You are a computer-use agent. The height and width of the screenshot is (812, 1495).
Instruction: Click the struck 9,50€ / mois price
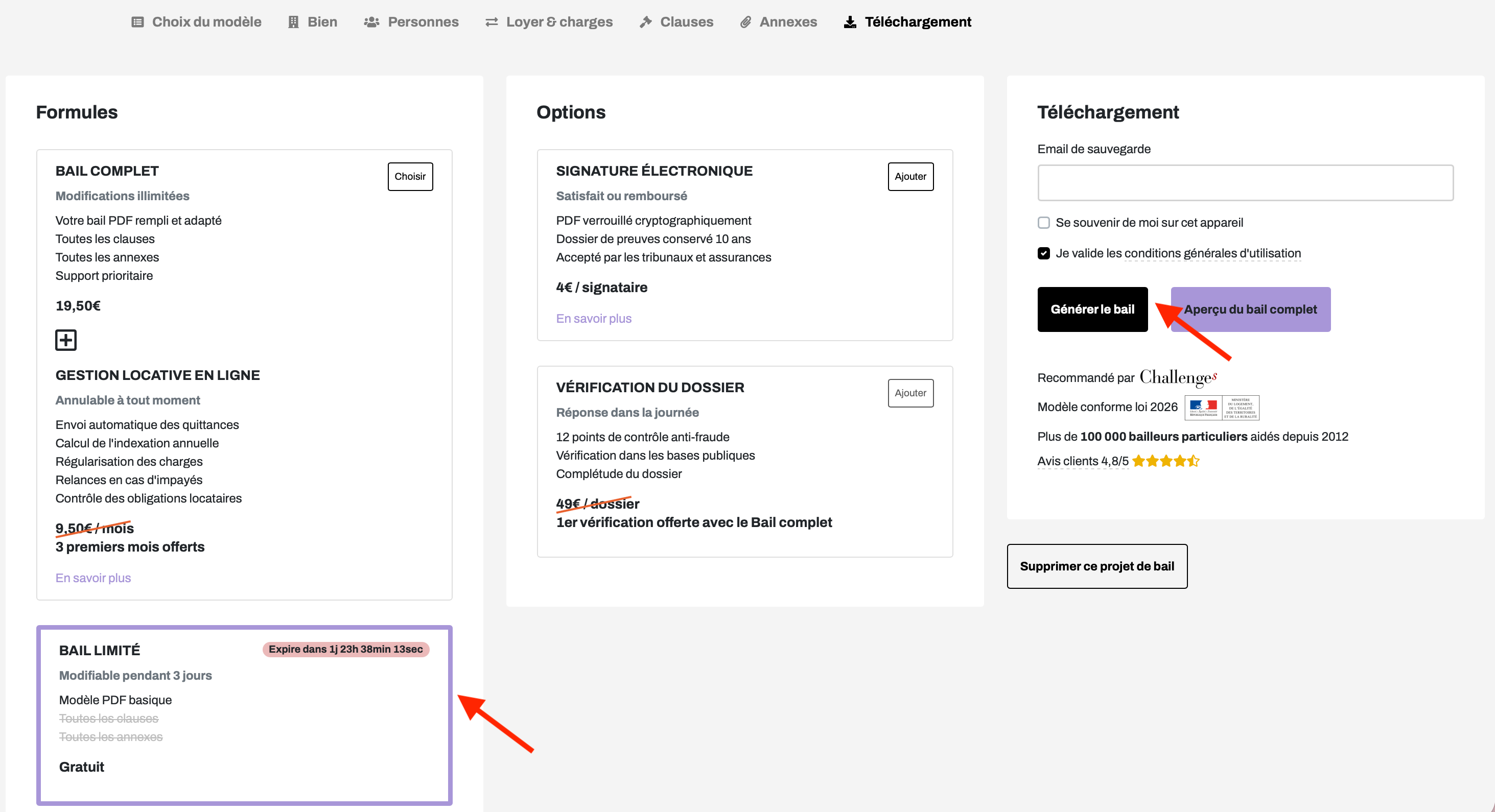pos(94,528)
